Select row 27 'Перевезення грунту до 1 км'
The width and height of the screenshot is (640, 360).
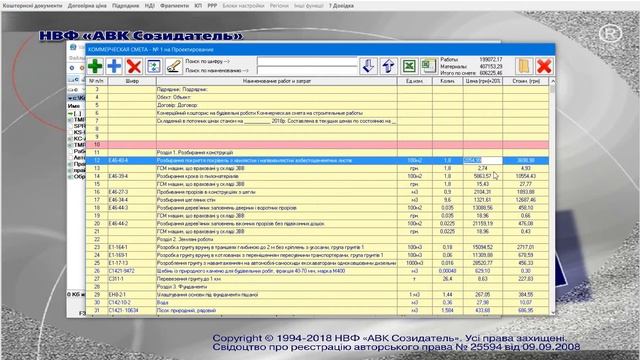coord(317,279)
